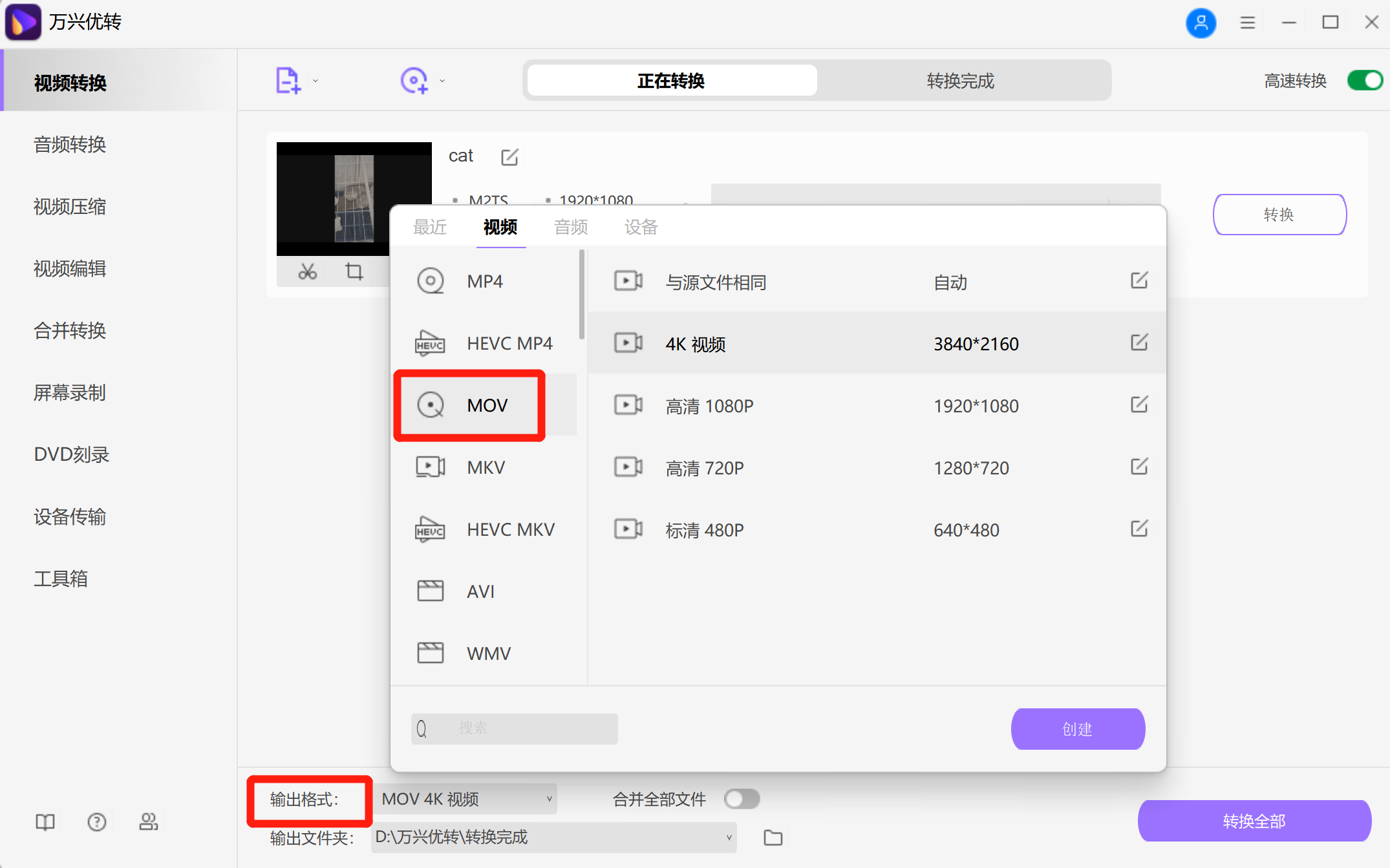Click the 转换全部 convert all button
Viewport: 1390px width, 868px height.
pos(1254,821)
